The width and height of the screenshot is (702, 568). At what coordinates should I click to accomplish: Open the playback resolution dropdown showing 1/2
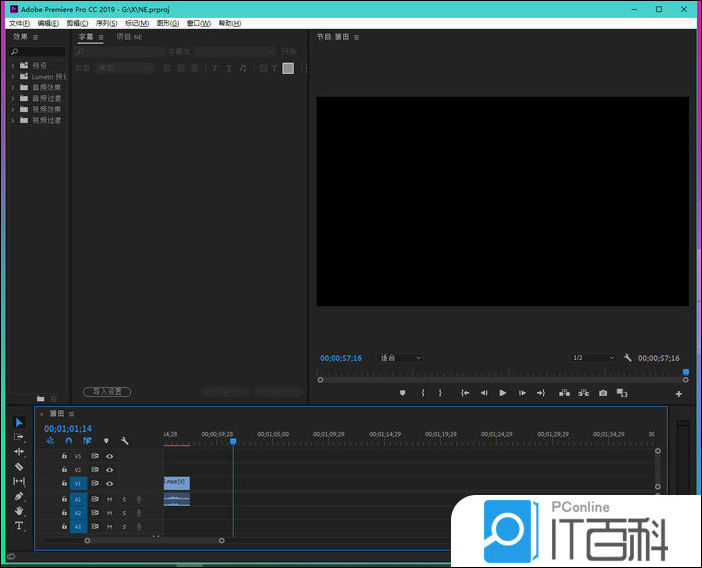point(593,358)
